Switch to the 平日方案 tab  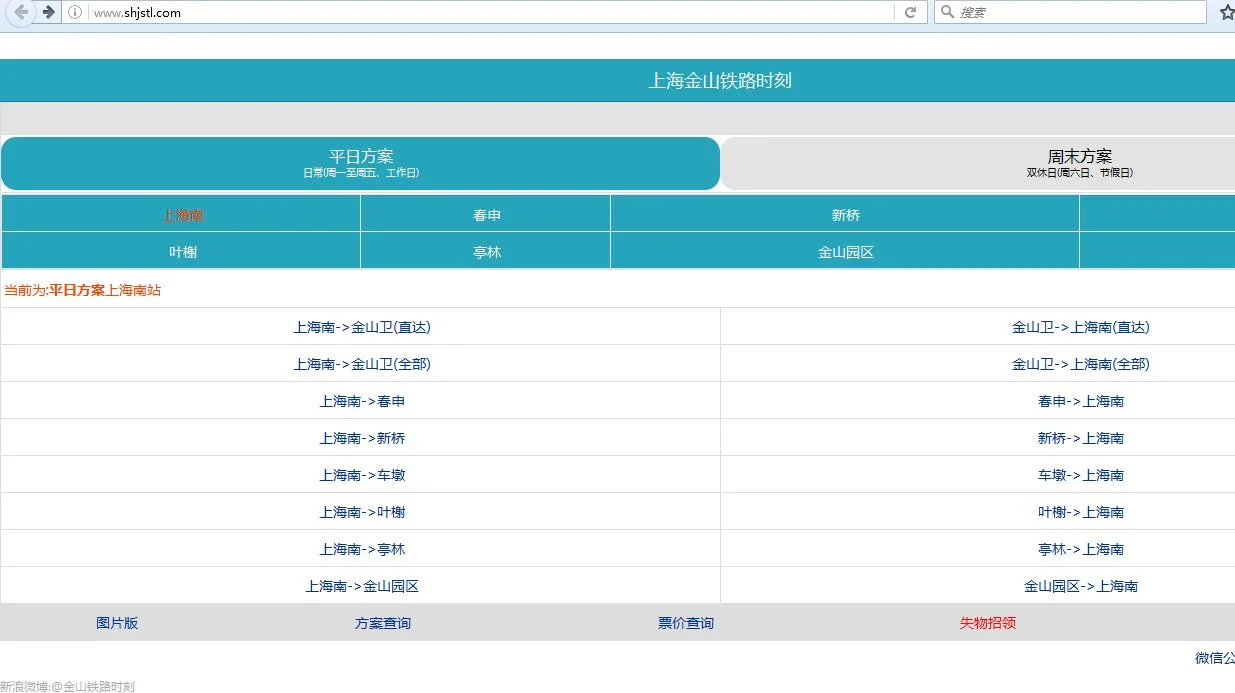(x=361, y=163)
